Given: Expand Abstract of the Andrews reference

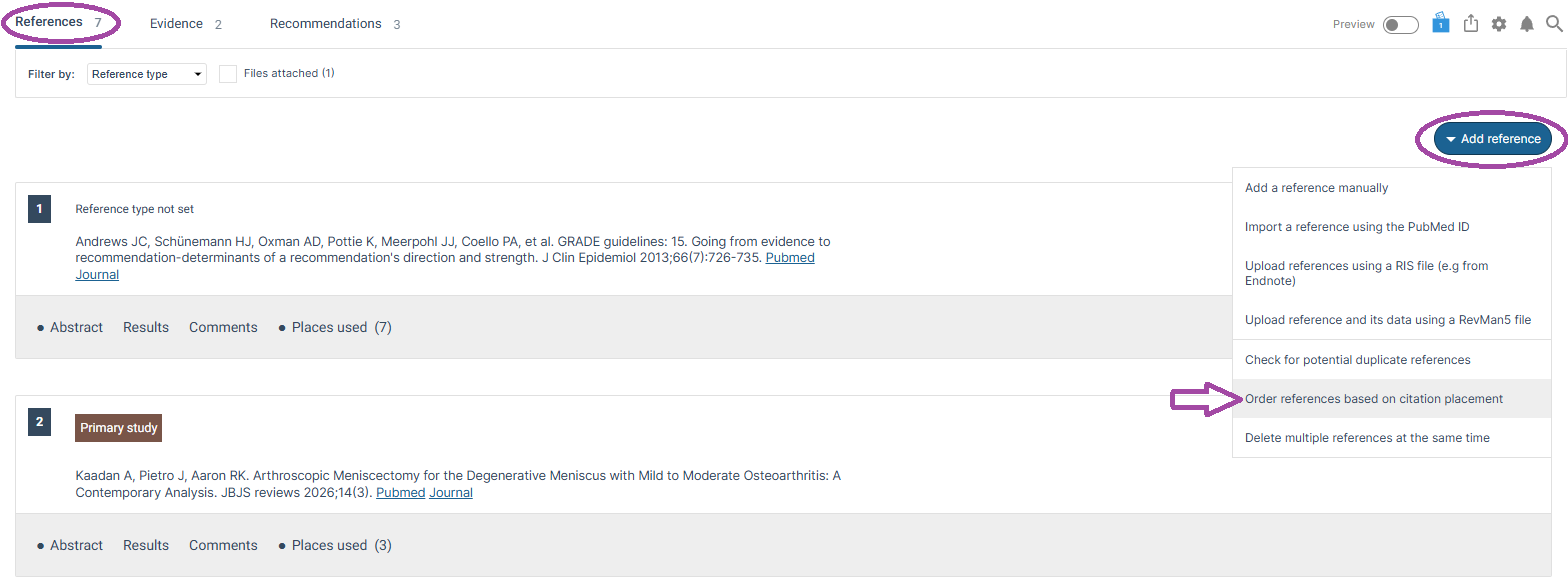Looking at the screenshot, I should pyautogui.click(x=76, y=327).
